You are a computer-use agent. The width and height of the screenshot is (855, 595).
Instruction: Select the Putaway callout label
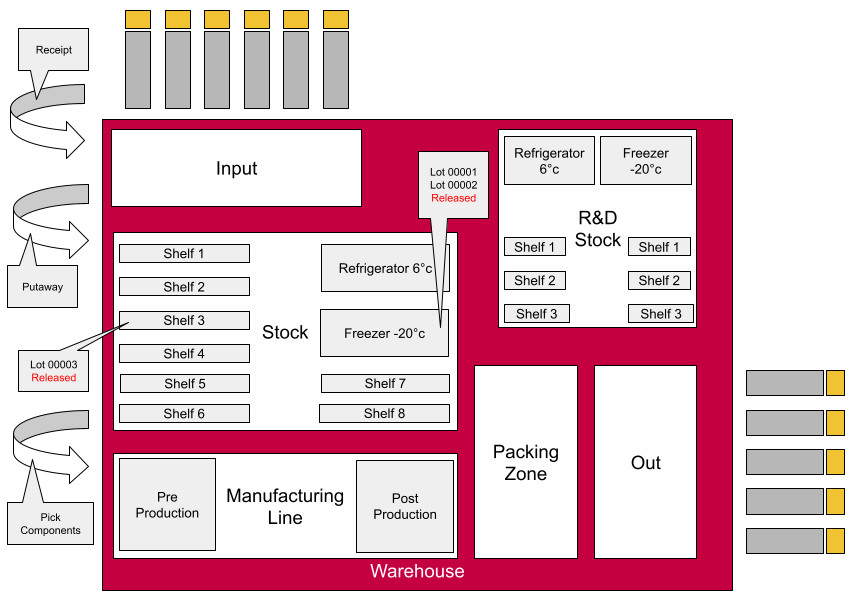tap(42, 287)
